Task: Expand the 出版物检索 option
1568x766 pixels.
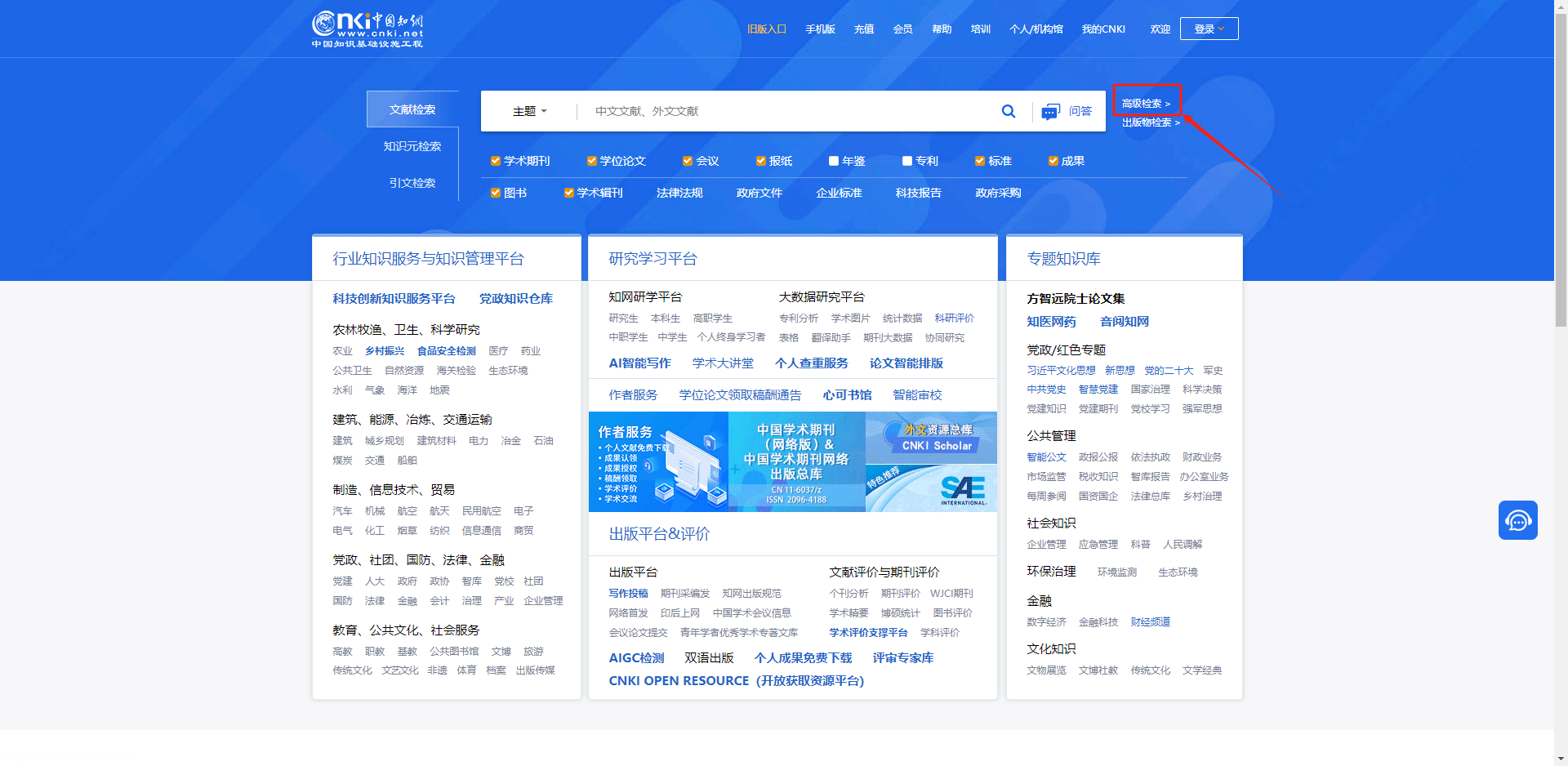Action: pos(1147,122)
